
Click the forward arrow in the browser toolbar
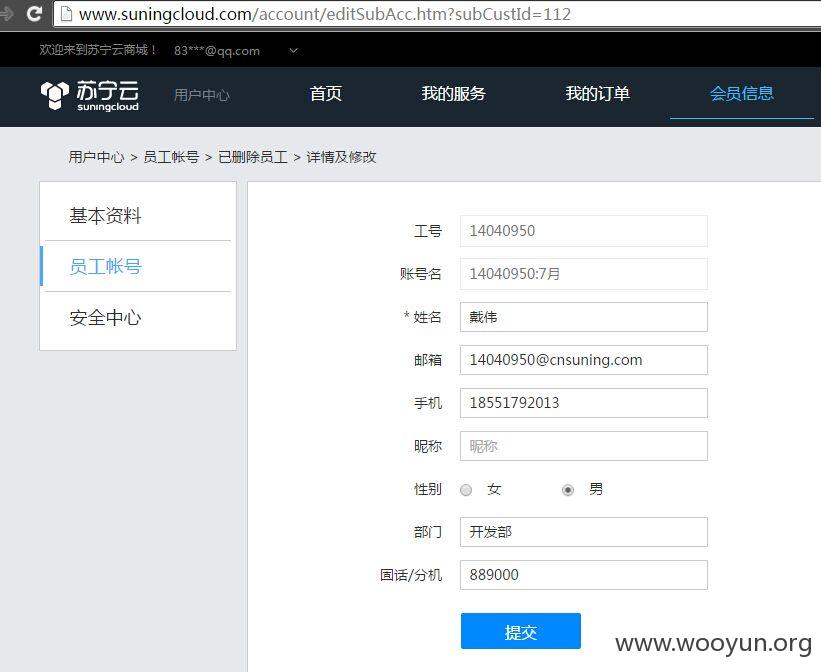point(6,13)
